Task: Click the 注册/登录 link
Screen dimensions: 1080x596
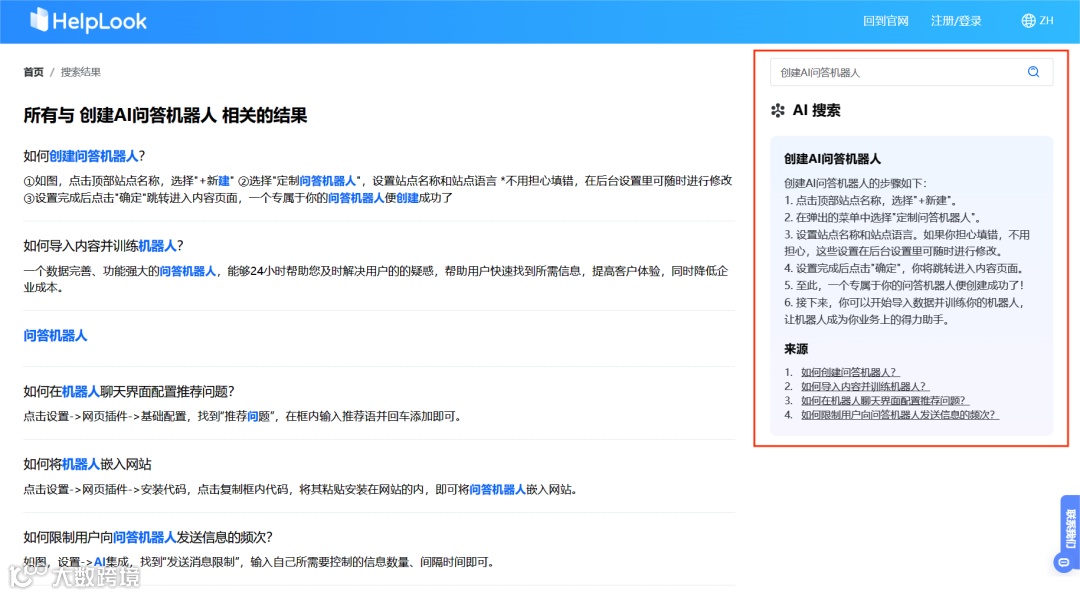Action: [x=956, y=20]
